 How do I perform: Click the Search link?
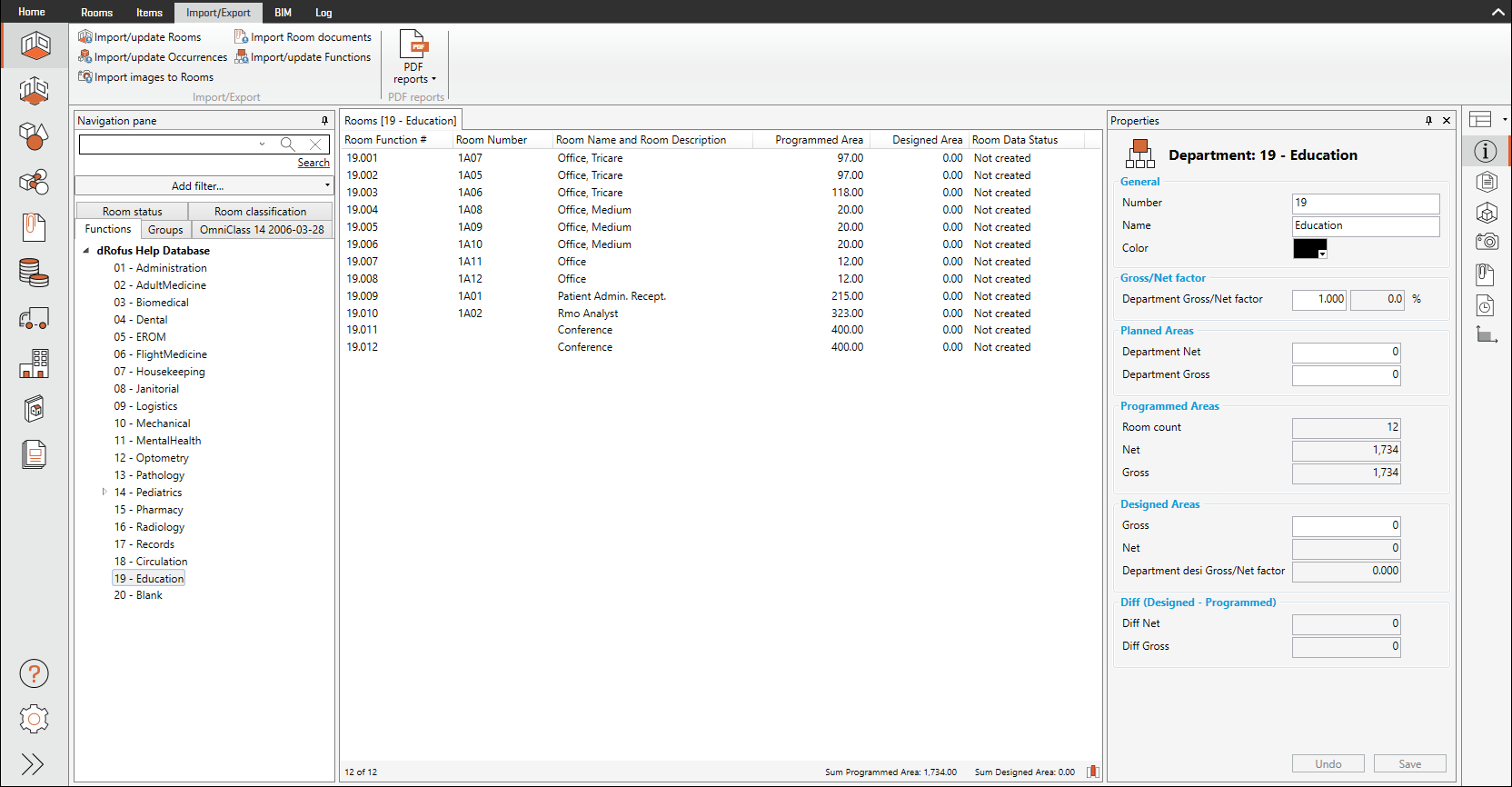click(x=313, y=163)
